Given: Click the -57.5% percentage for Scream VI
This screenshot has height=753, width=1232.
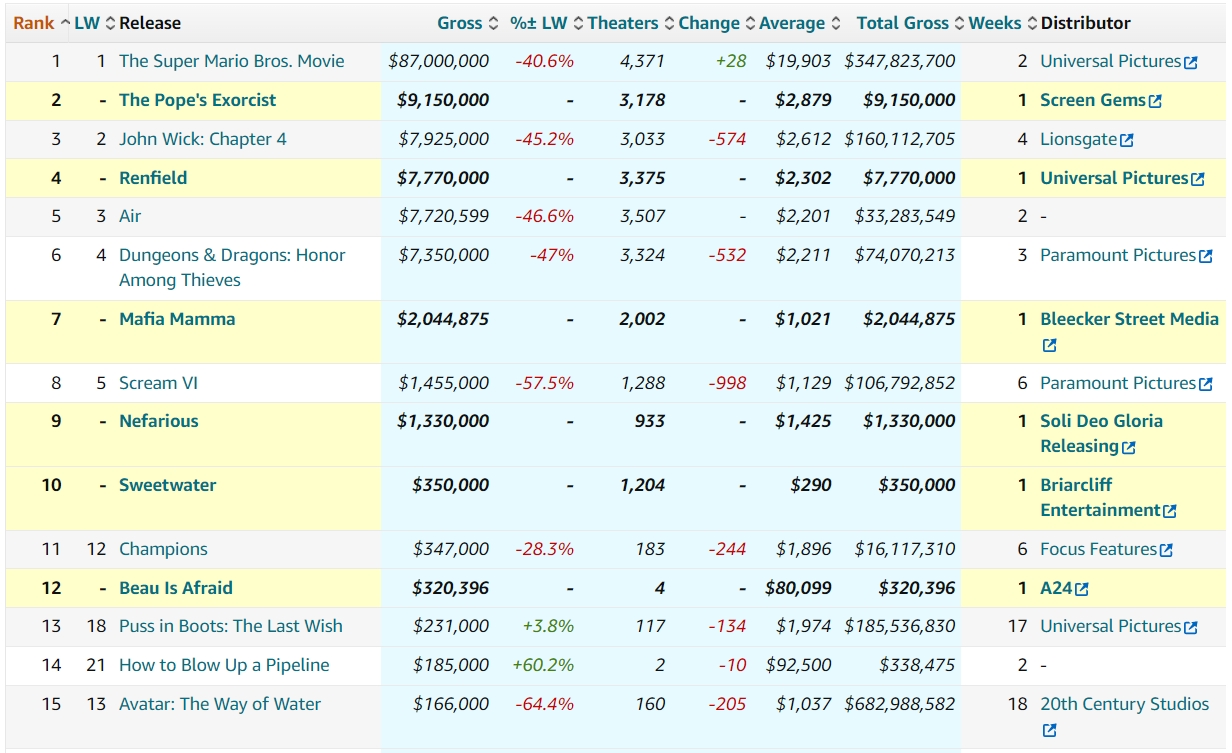Looking at the screenshot, I should pyautogui.click(x=545, y=383).
